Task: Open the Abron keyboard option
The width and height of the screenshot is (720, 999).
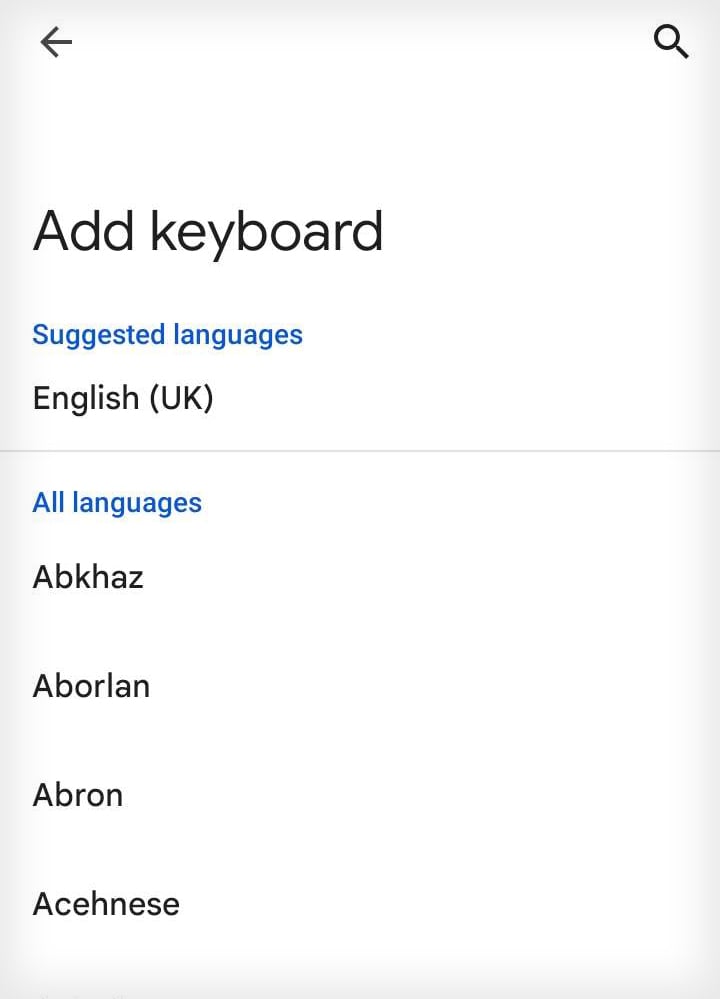Action: [360, 795]
